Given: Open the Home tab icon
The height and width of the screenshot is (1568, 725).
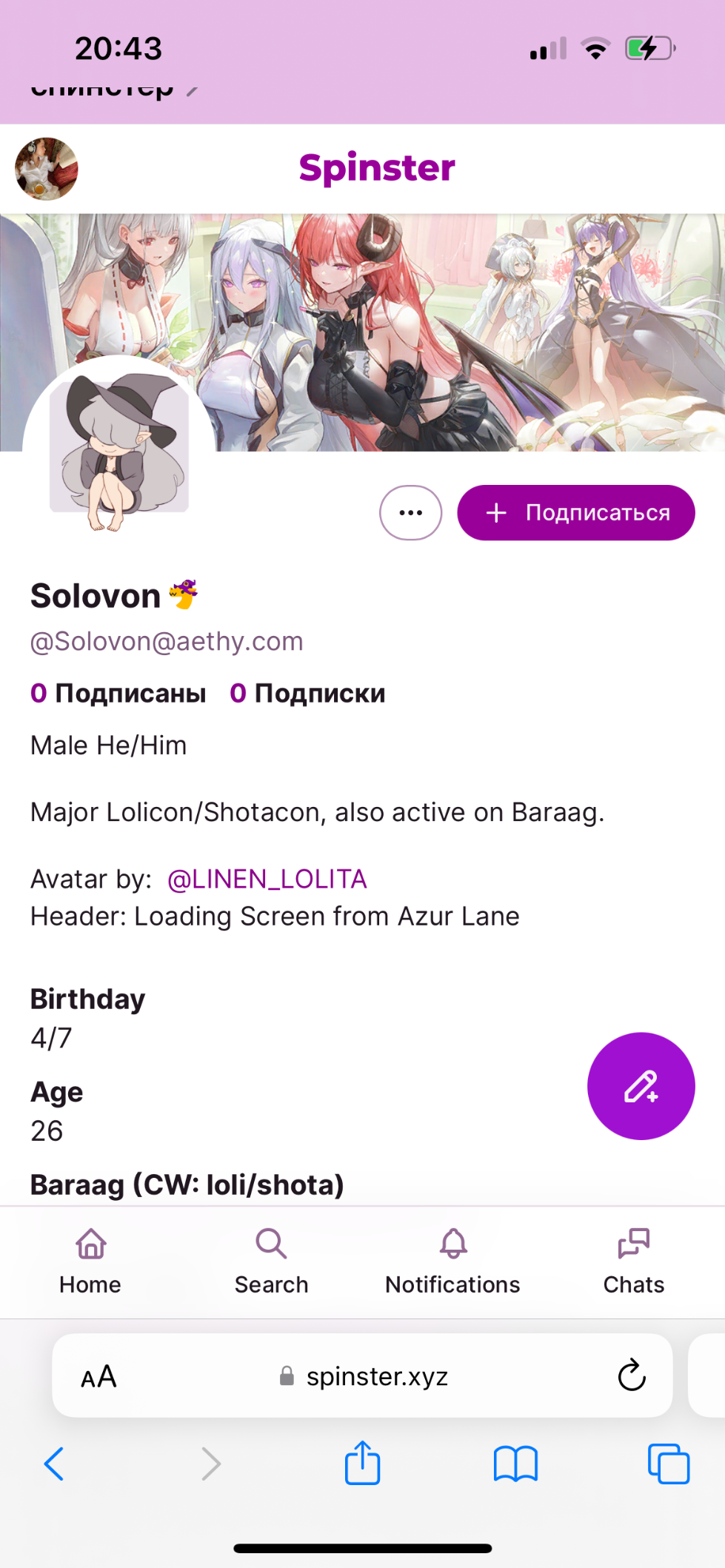Looking at the screenshot, I should pos(90,1244).
